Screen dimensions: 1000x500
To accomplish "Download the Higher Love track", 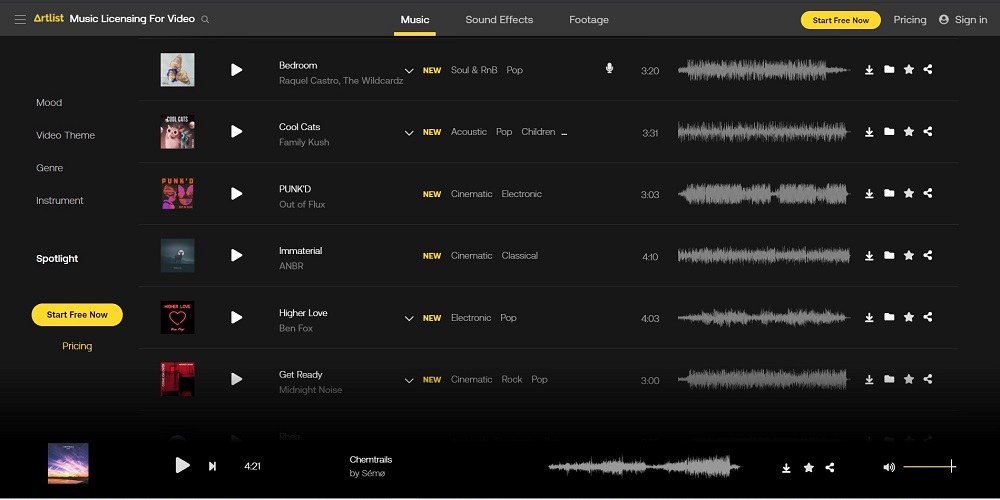I will pos(869,318).
